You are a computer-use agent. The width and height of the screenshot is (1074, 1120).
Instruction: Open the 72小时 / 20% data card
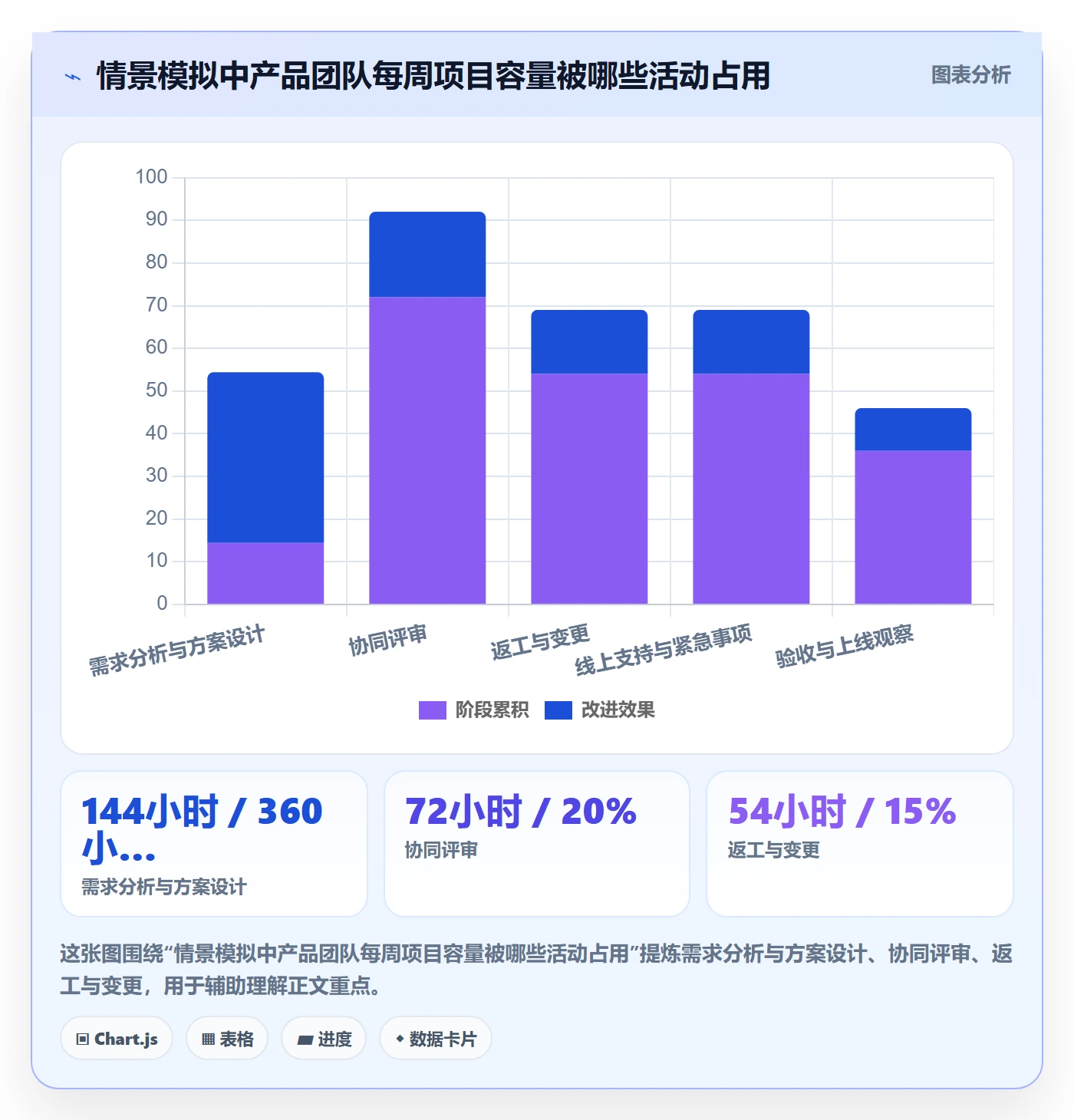[x=537, y=844]
